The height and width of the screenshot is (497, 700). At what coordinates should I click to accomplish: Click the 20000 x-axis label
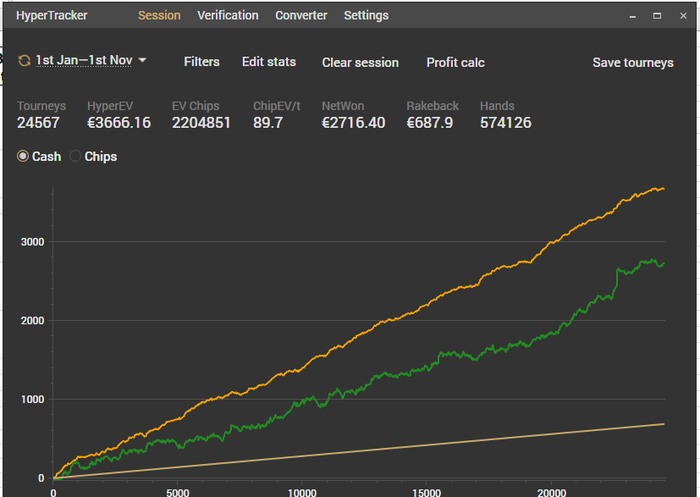tap(551, 493)
